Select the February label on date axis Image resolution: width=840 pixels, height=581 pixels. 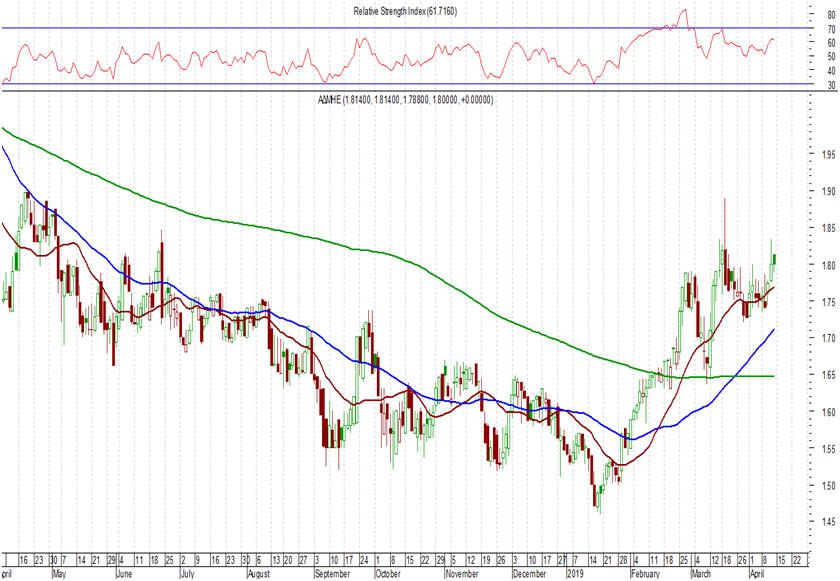646,575
